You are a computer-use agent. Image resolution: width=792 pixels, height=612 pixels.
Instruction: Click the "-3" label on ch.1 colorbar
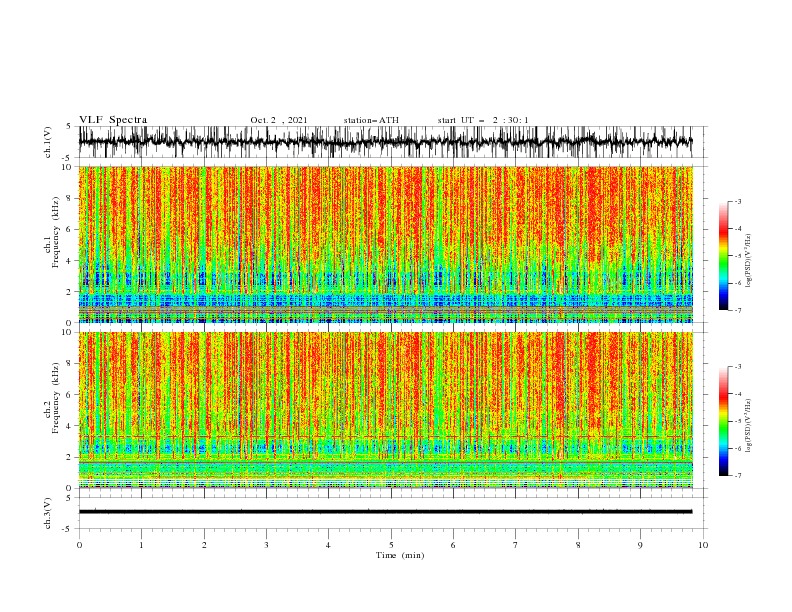pos(737,201)
